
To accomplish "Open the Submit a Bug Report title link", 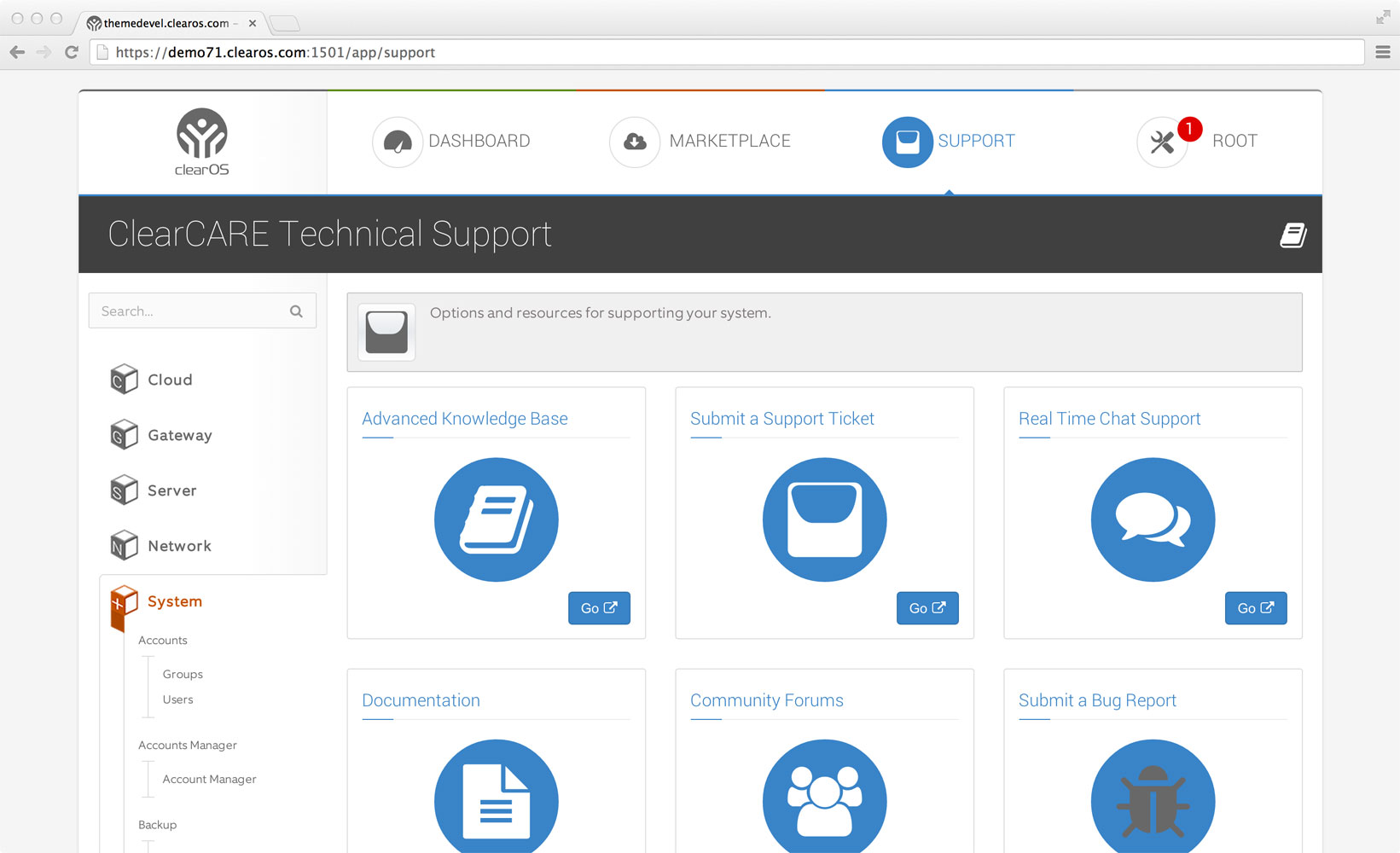I will coord(1098,700).
